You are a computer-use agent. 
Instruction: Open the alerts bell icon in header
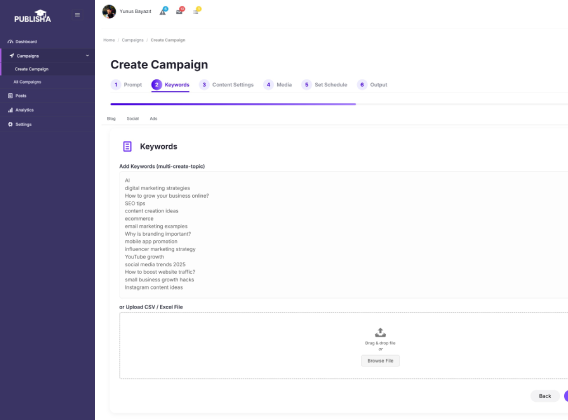163,12
